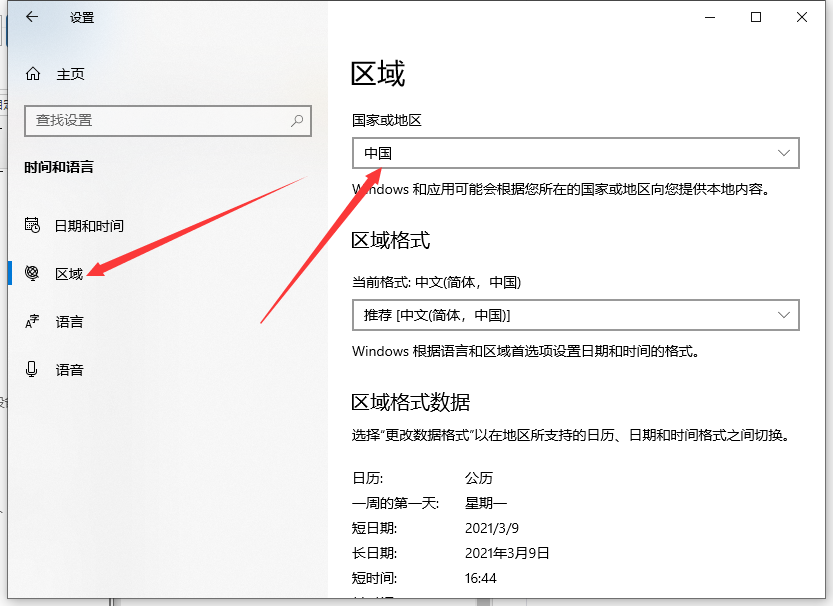Minimize the Settings window
833x606 pixels.
pos(709,17)
